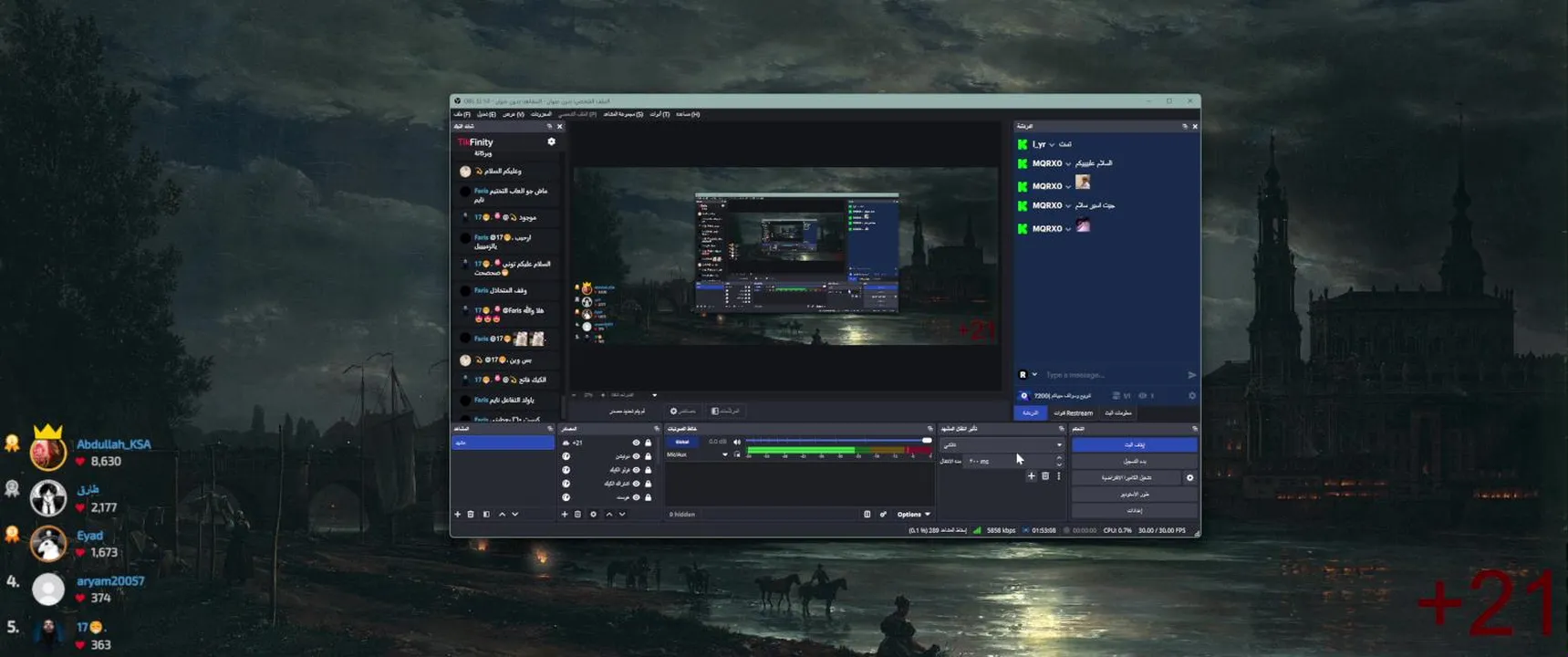Viewport: 1568px width, 657px height.
Task: Add a scene transition with the plus icon
Action: point(1032,476)
